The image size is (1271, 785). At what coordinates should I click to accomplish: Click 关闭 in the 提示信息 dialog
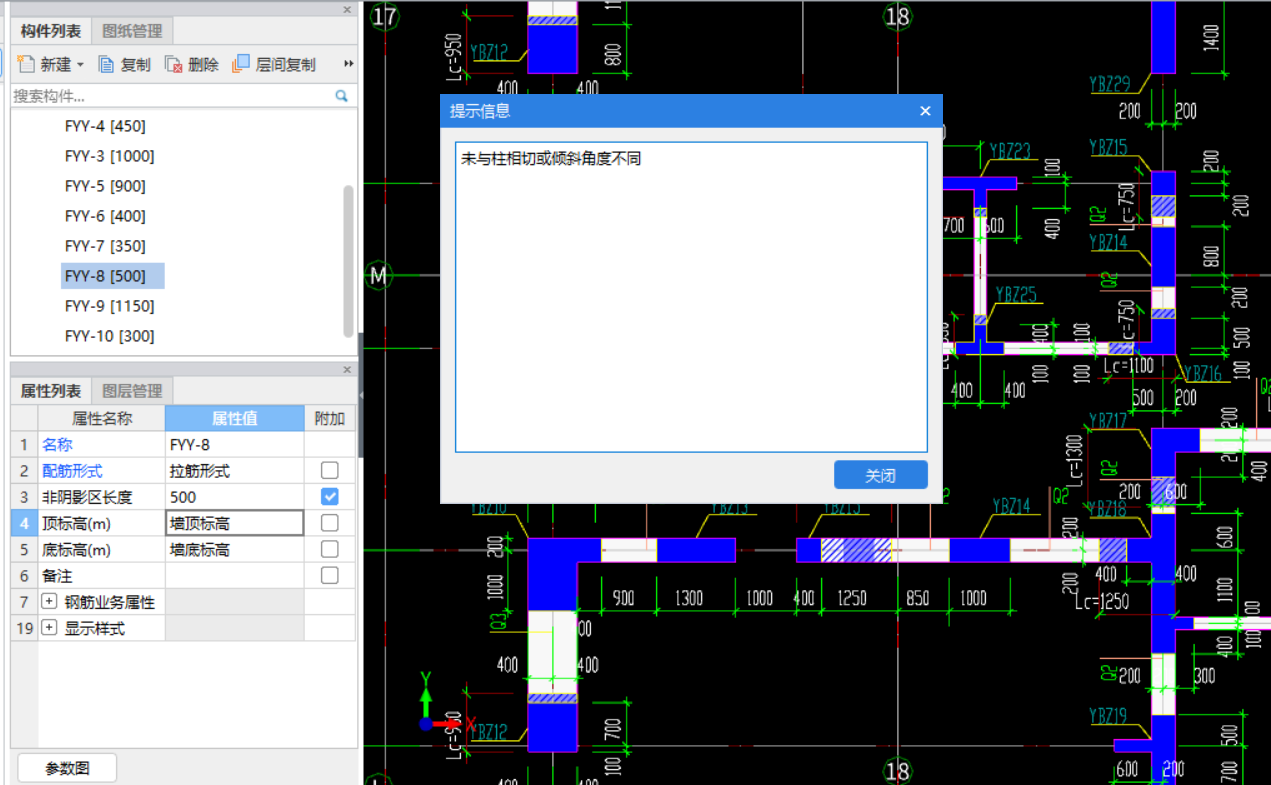[880, 475]
